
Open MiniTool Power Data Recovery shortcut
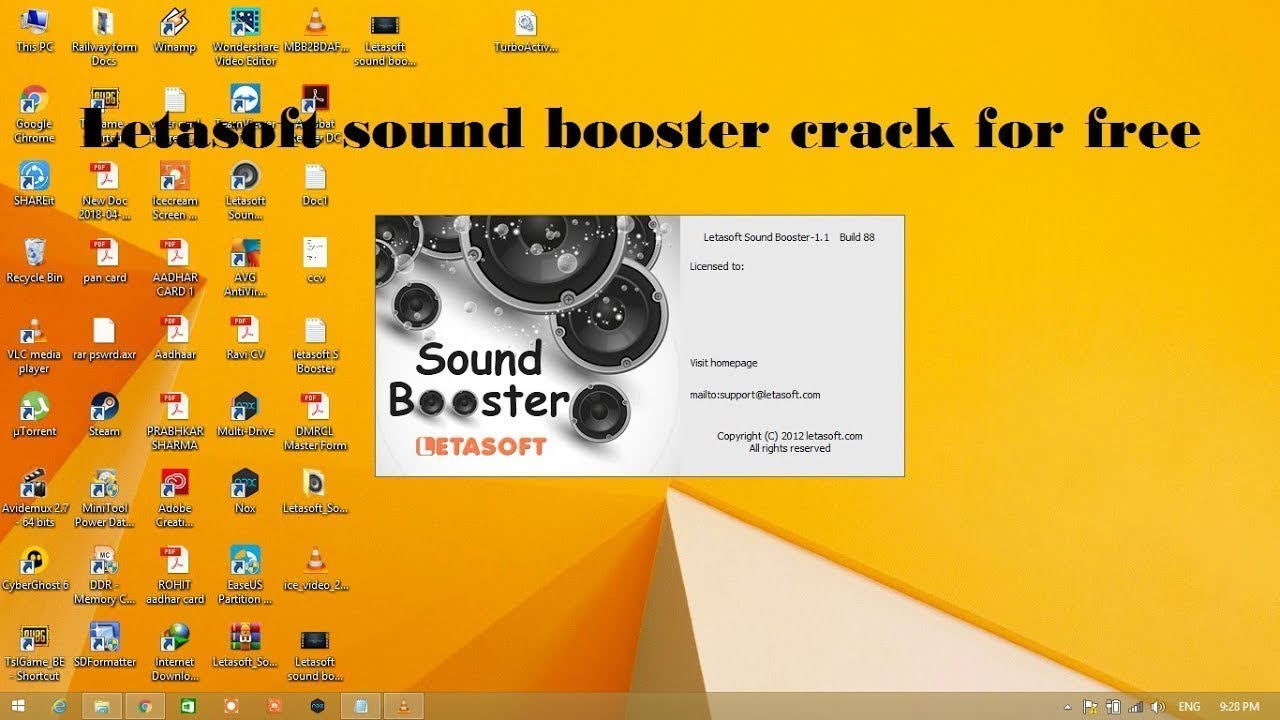104,499
